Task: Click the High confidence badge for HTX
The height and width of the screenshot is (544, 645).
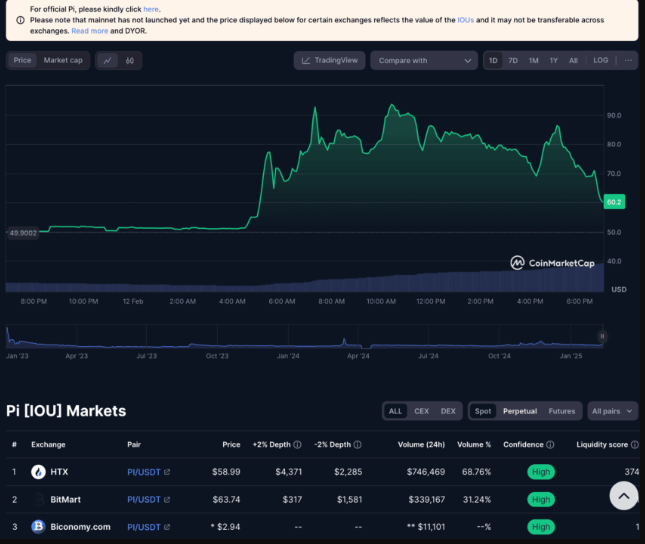Action: [x=541, y=472]
